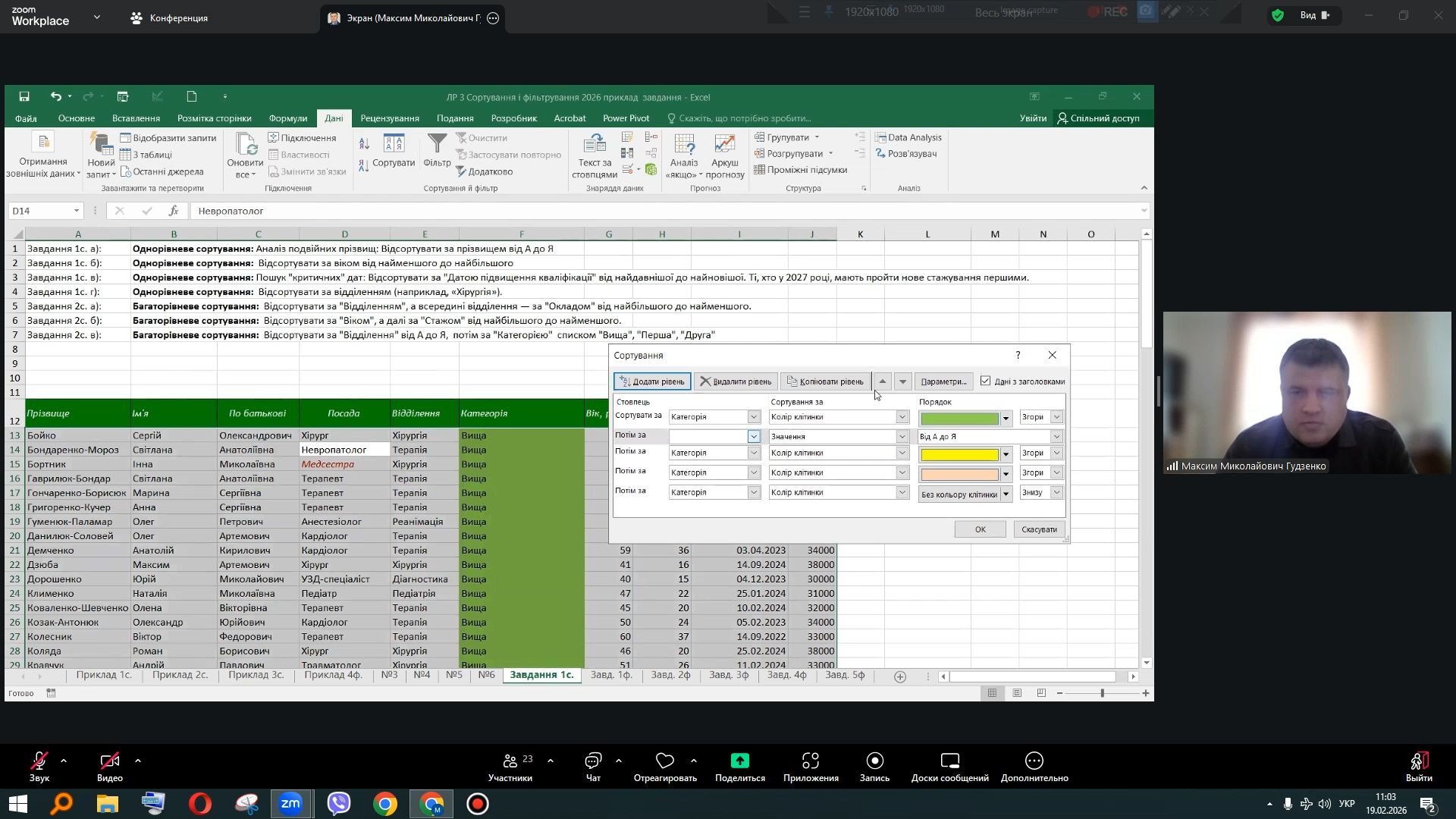Viewport: 1456px width, 819px height.
Task: Move sort level down with arrow
Action: pyautogui.click(x=902, y=381)
